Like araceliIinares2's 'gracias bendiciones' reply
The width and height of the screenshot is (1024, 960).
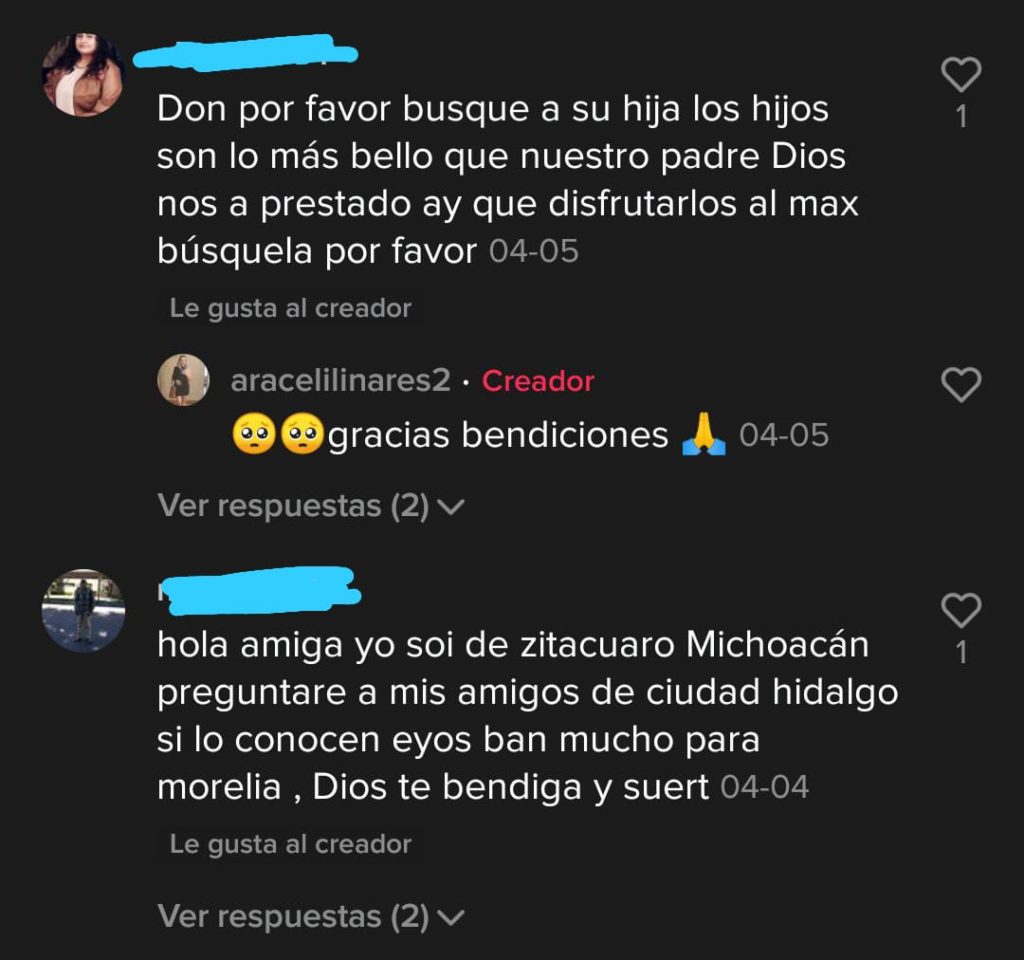pyautogui.click(x=961, y=384)
